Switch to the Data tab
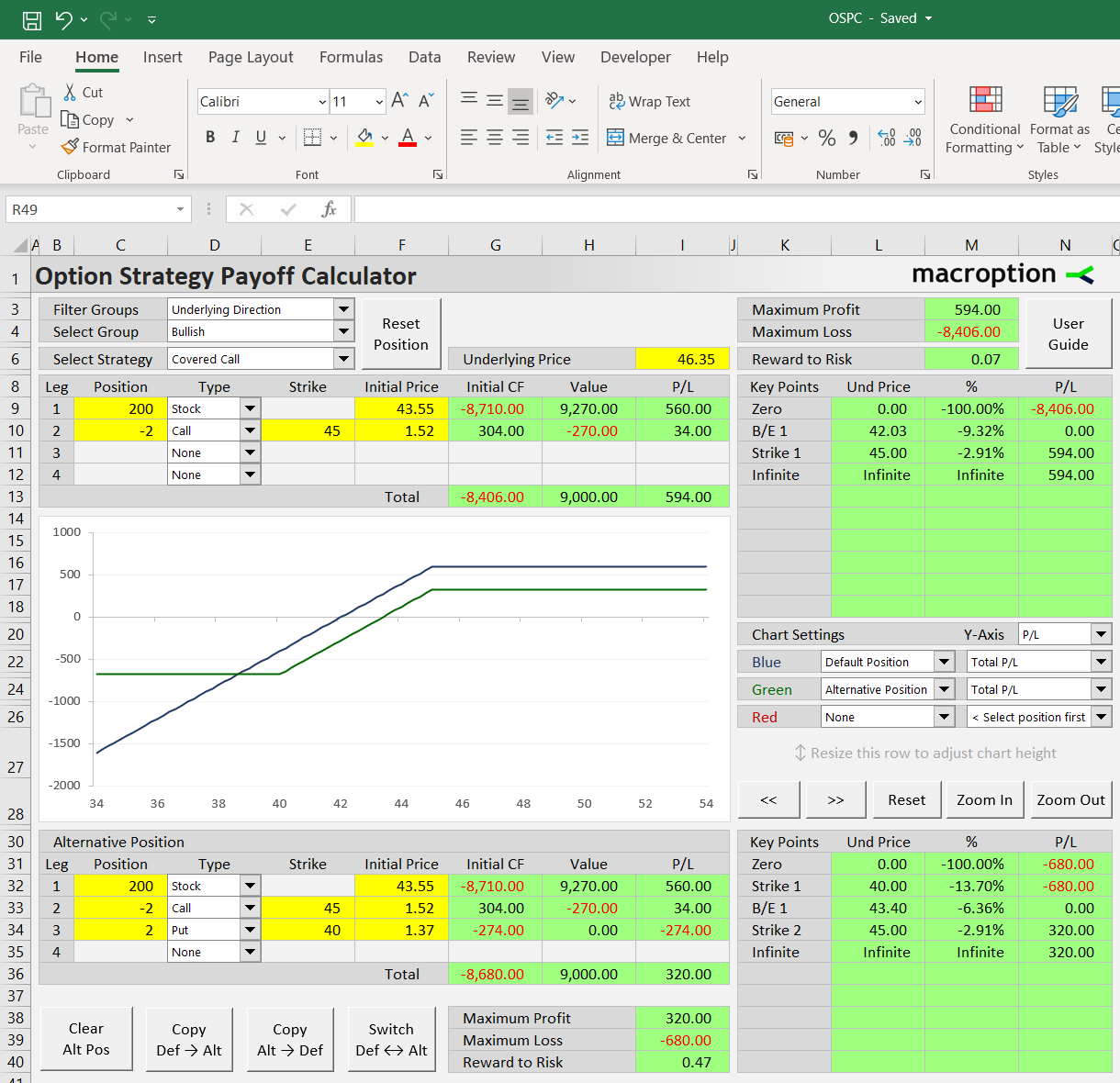 (x=424, y=57)
